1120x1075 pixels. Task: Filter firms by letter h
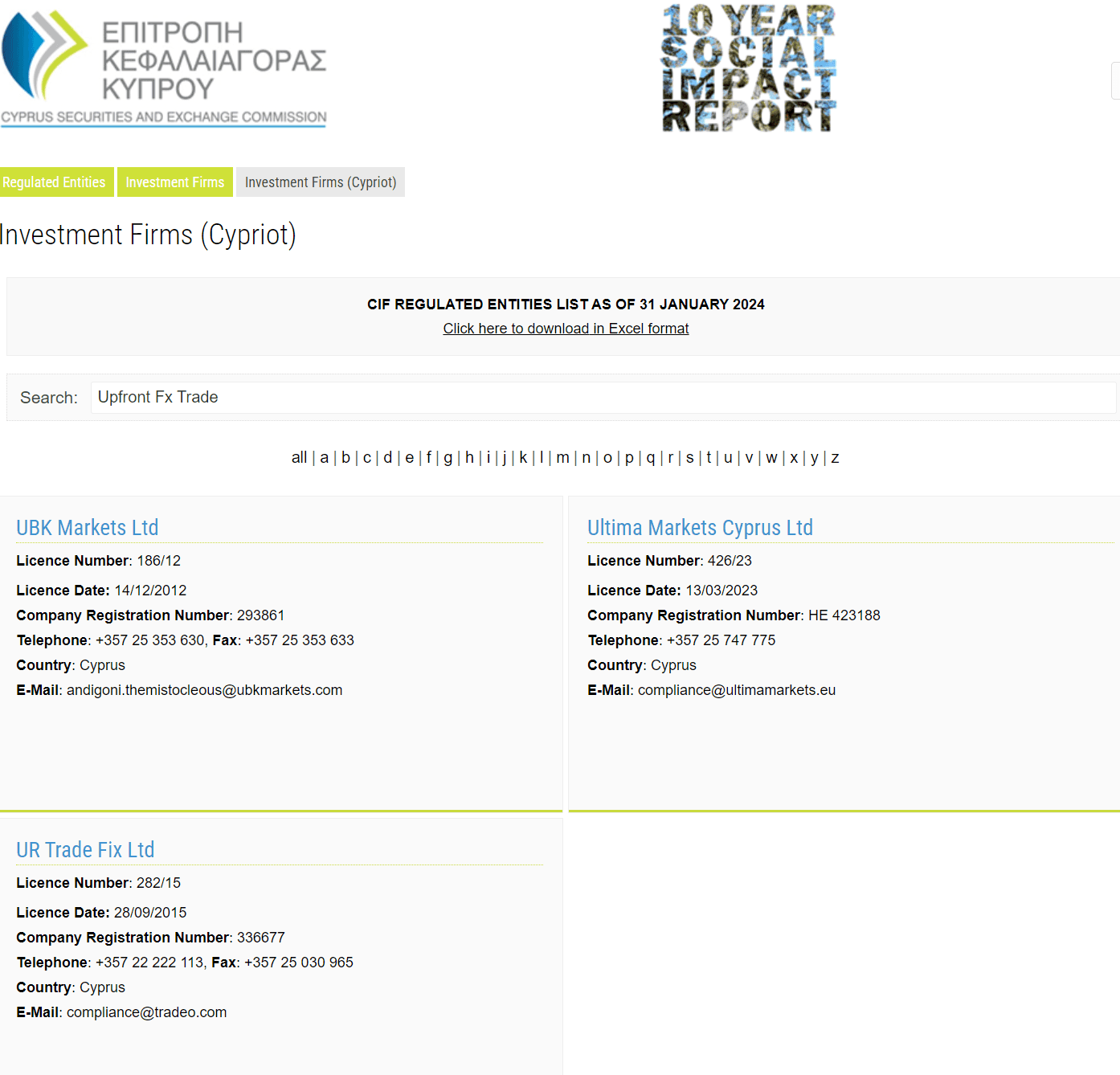pos(470,458)
